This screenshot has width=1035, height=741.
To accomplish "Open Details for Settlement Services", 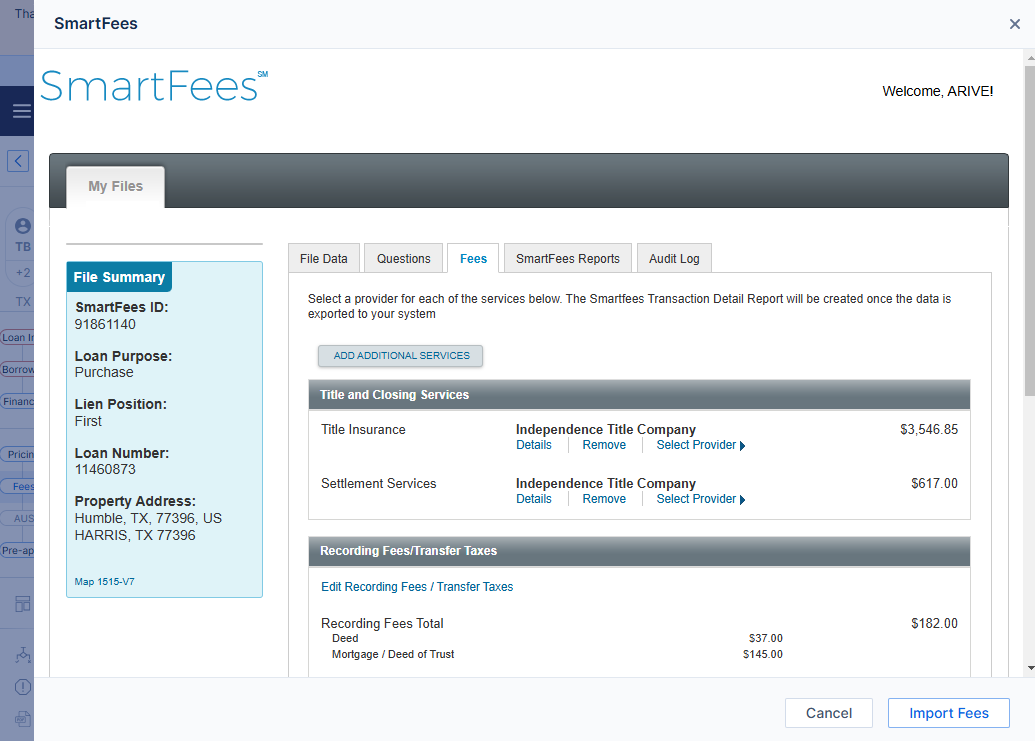I will [x=533, y=499].
